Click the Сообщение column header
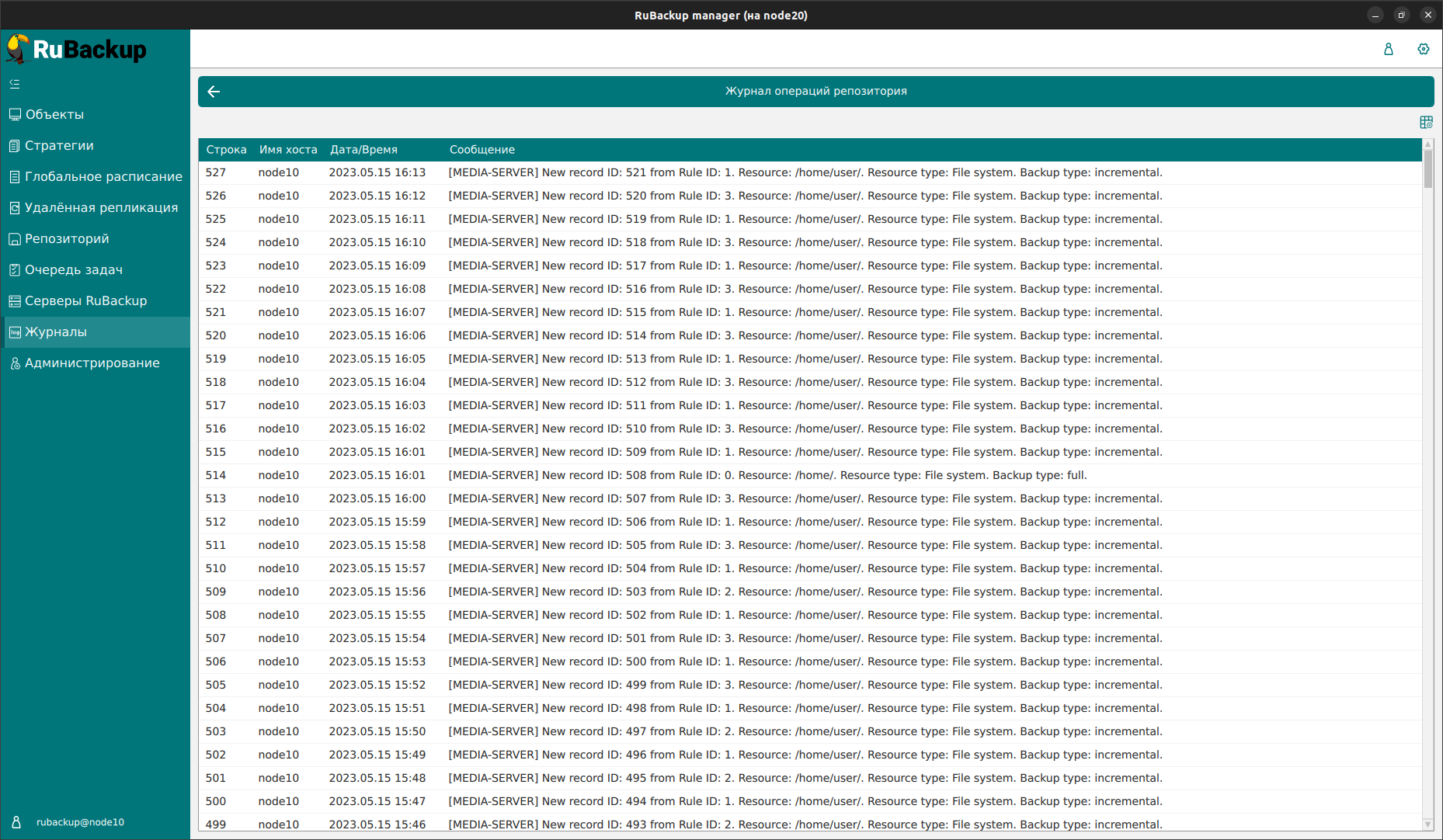This screenshot has height=840, width=1443. tap(482, 150)
